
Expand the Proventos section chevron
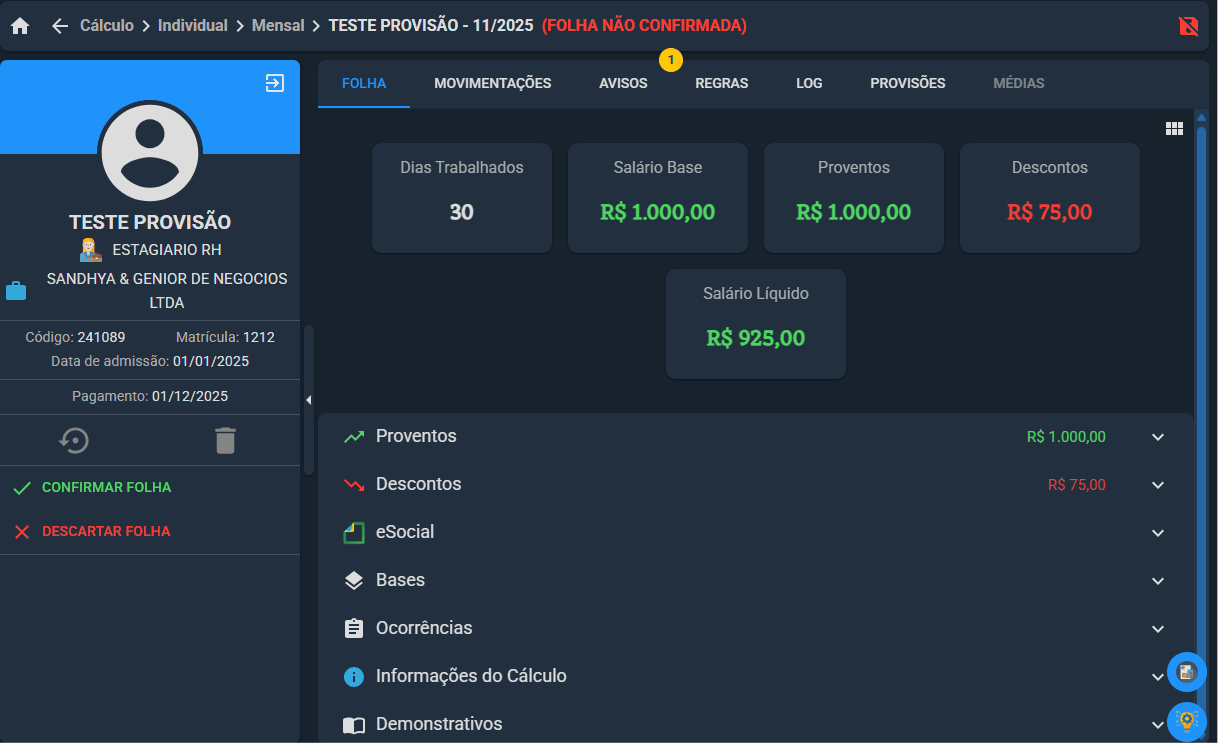coord(1158,437)
